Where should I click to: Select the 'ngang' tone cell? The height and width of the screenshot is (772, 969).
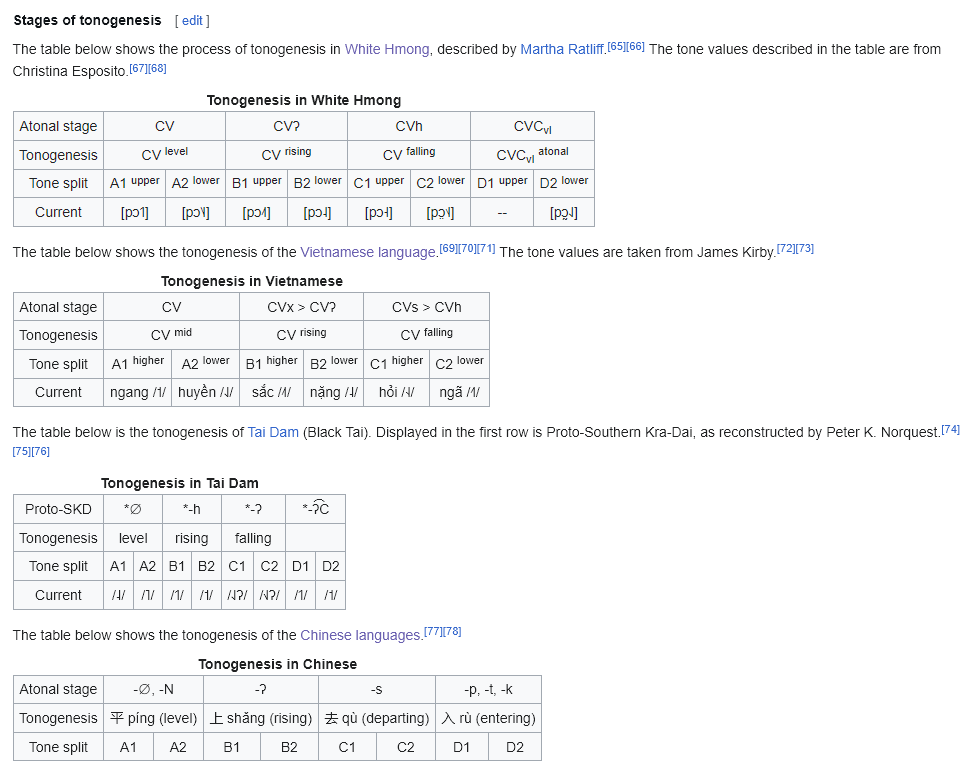click(x=138, y=392)
